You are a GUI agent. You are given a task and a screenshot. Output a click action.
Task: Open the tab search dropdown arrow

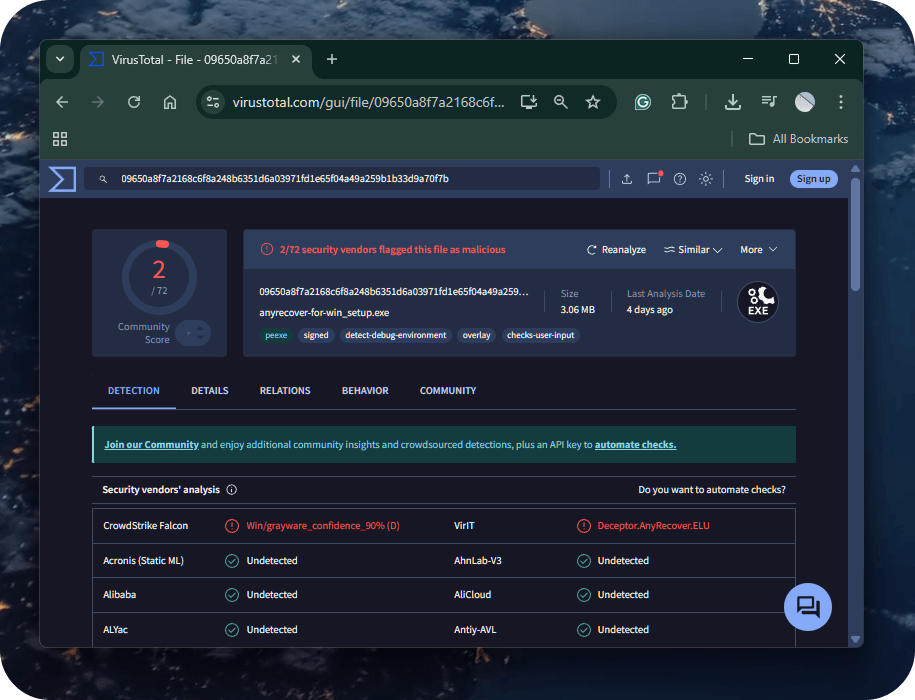(60, 59)
